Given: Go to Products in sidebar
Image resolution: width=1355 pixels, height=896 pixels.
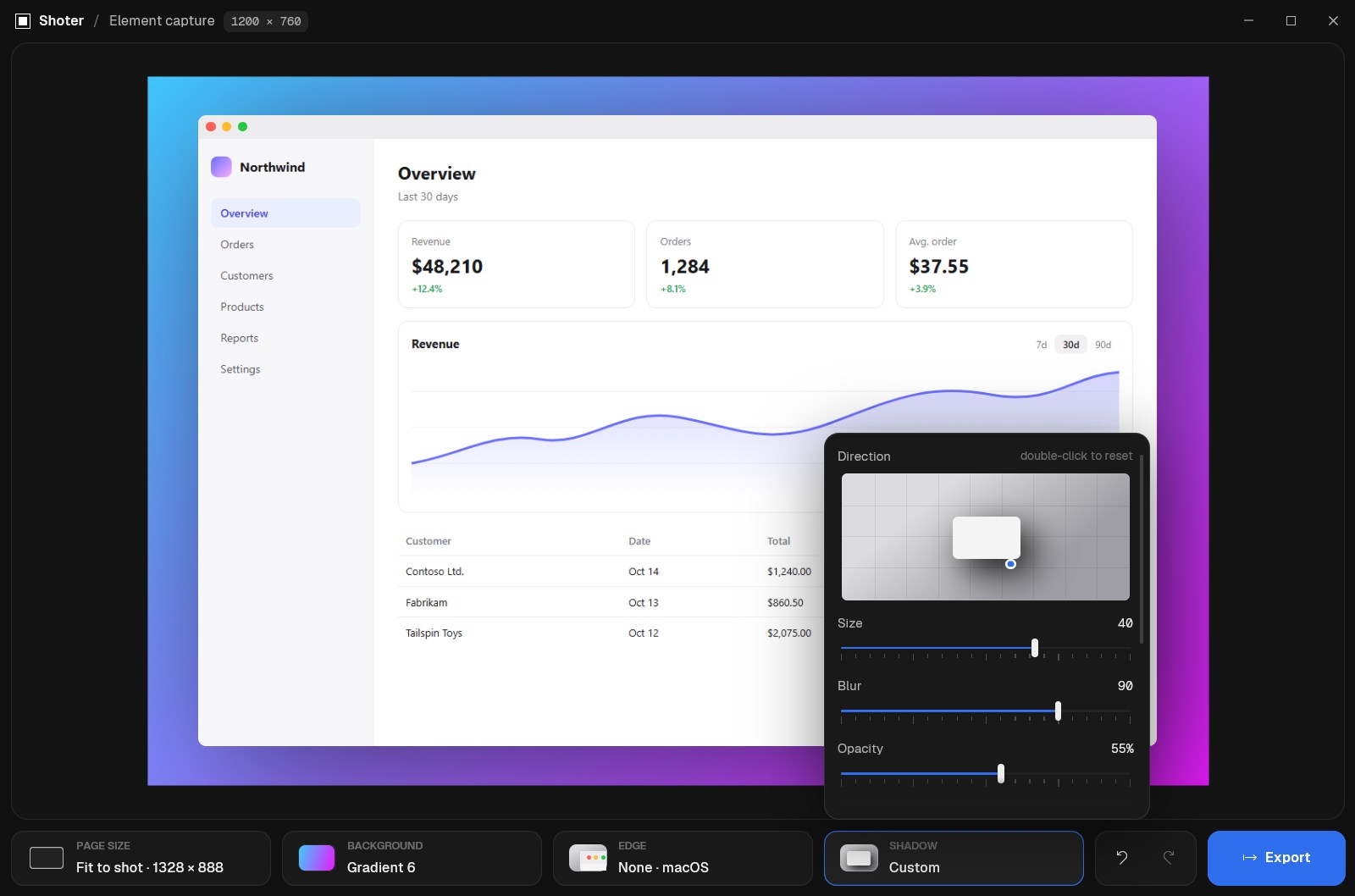Looking at the screenshot, I should 285,307.
